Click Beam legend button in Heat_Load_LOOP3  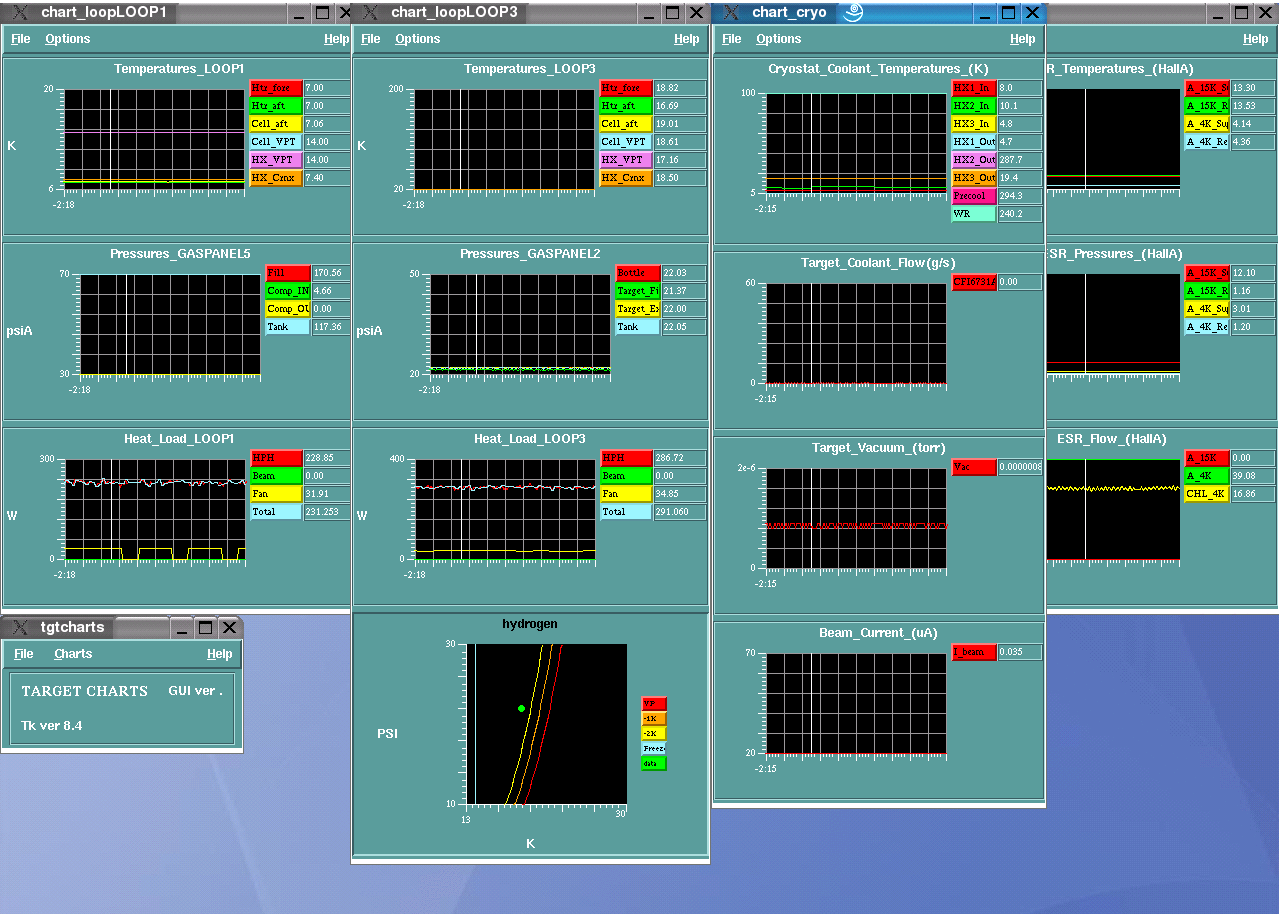(626, 476)
